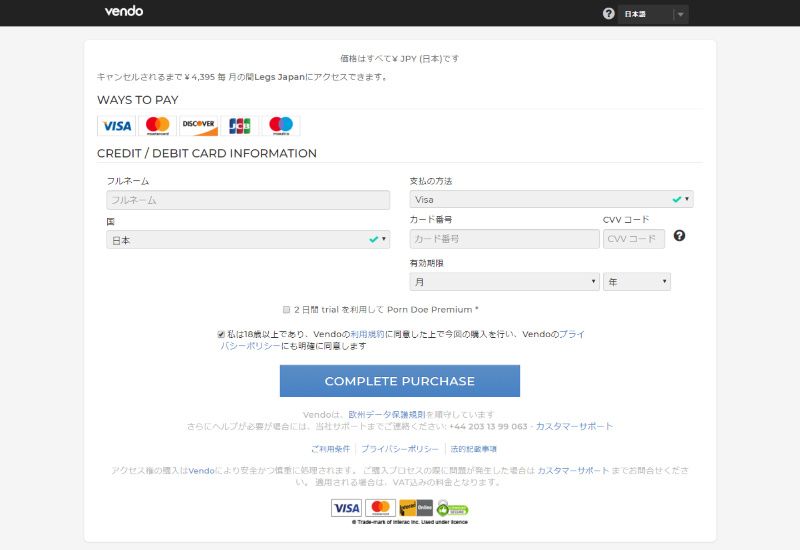Click the CVV コード input field

point(634,239)
